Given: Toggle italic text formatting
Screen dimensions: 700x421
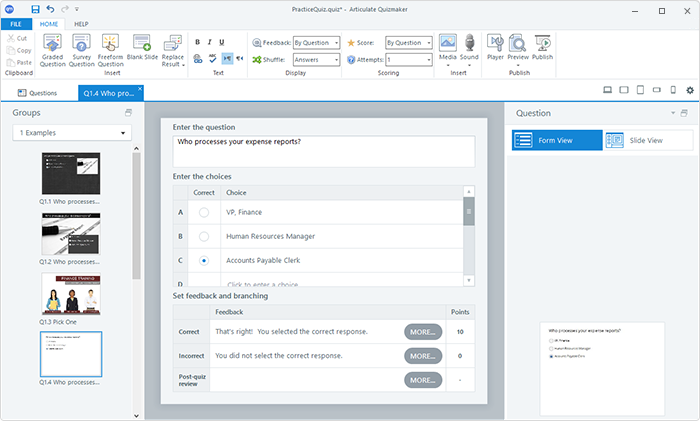Looking at the screenshot, I should pos(209,42).
